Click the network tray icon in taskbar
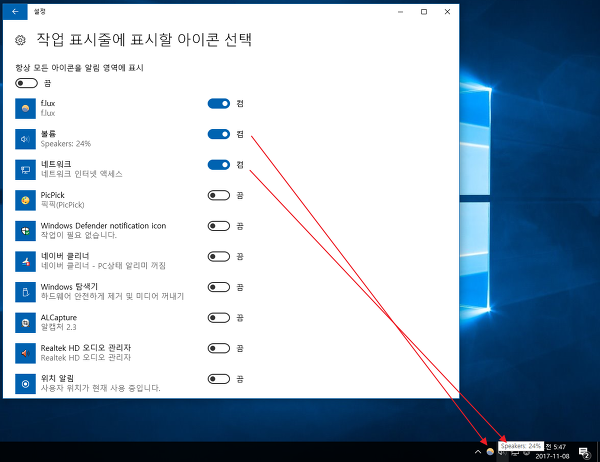600x462 pixels. pyautogui.click(x=515, y=453)
